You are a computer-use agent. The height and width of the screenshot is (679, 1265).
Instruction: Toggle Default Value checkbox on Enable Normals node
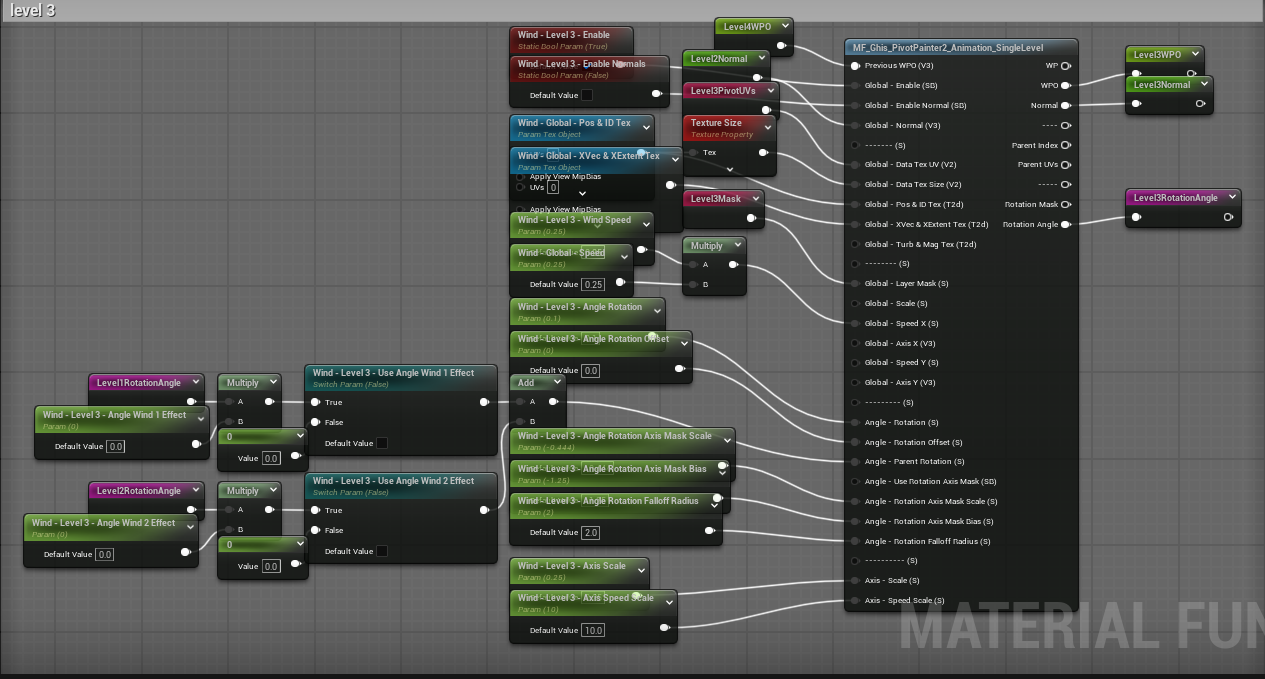click(587, 95)
